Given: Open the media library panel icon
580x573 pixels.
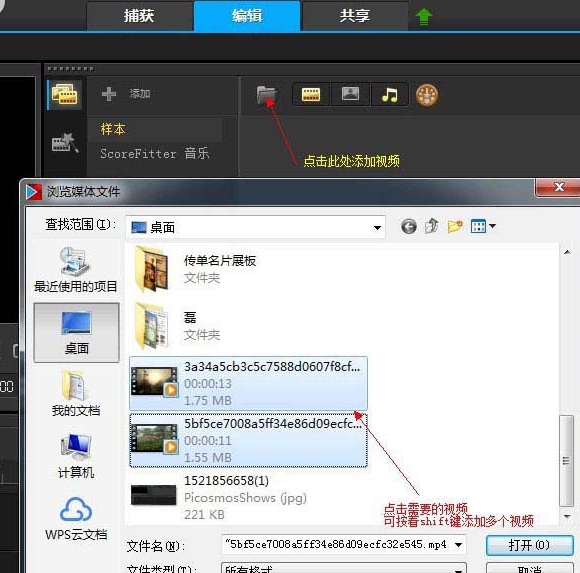Looking at the screenshot, I should click(65, 94).
